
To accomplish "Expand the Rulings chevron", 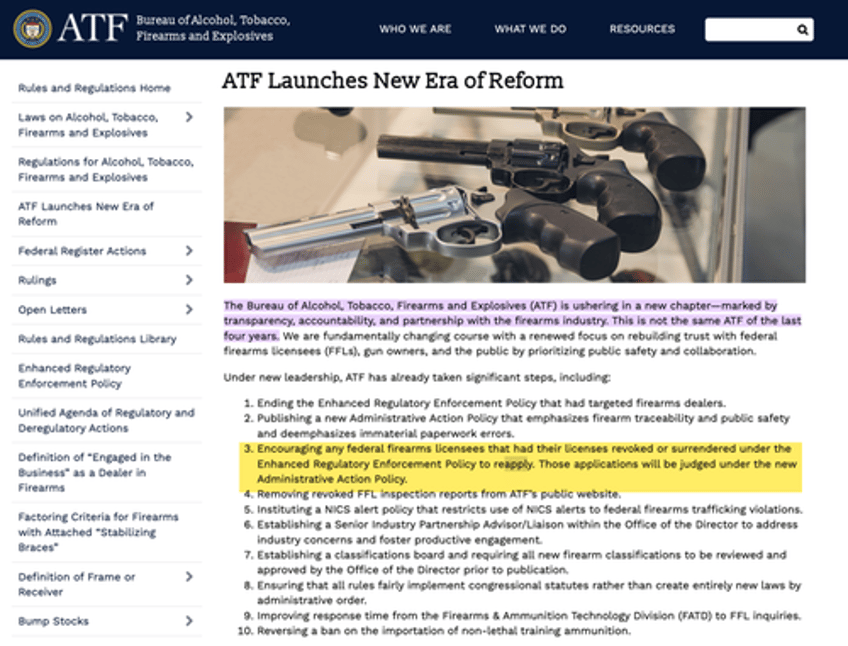I will click(189, 280).
